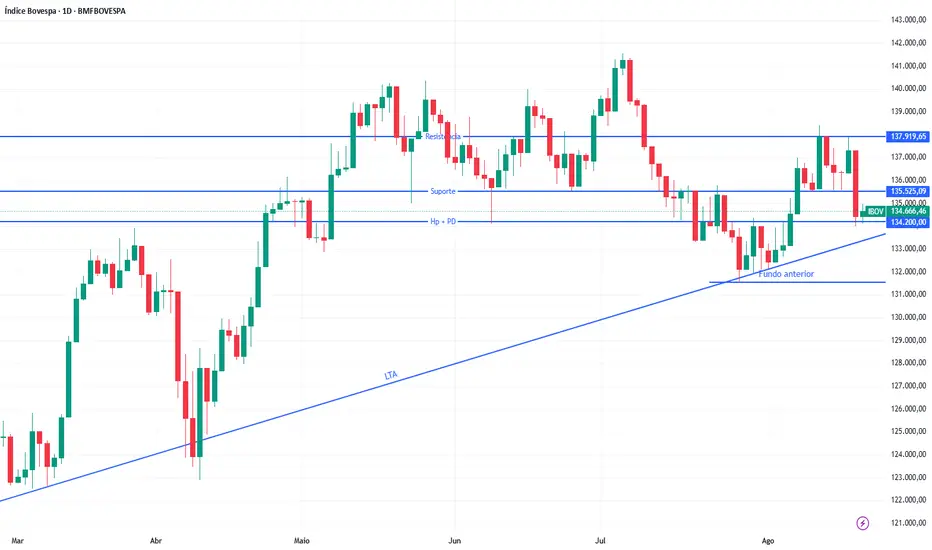Screen dimensions: 932x550
Task: Click the purple lightning bolt icon
Action: pos(863,522)
